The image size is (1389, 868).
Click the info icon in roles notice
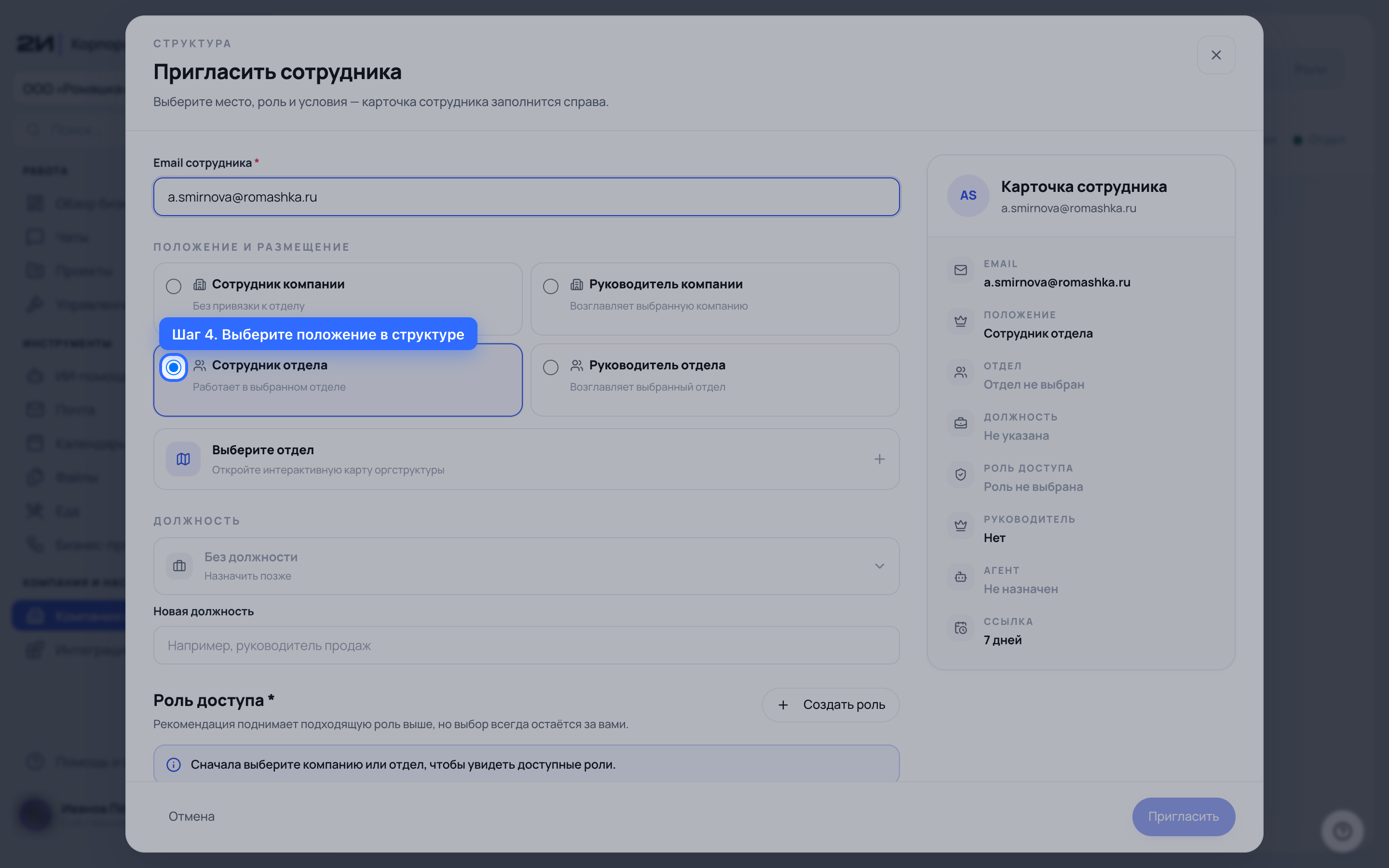point(173,765)
